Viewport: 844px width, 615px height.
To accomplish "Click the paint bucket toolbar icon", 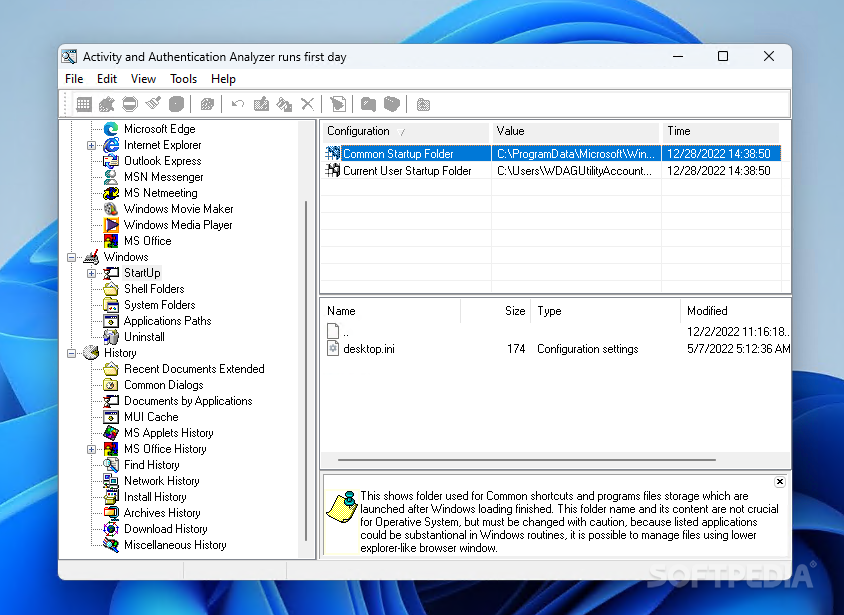I will click(x=284, y=104).
